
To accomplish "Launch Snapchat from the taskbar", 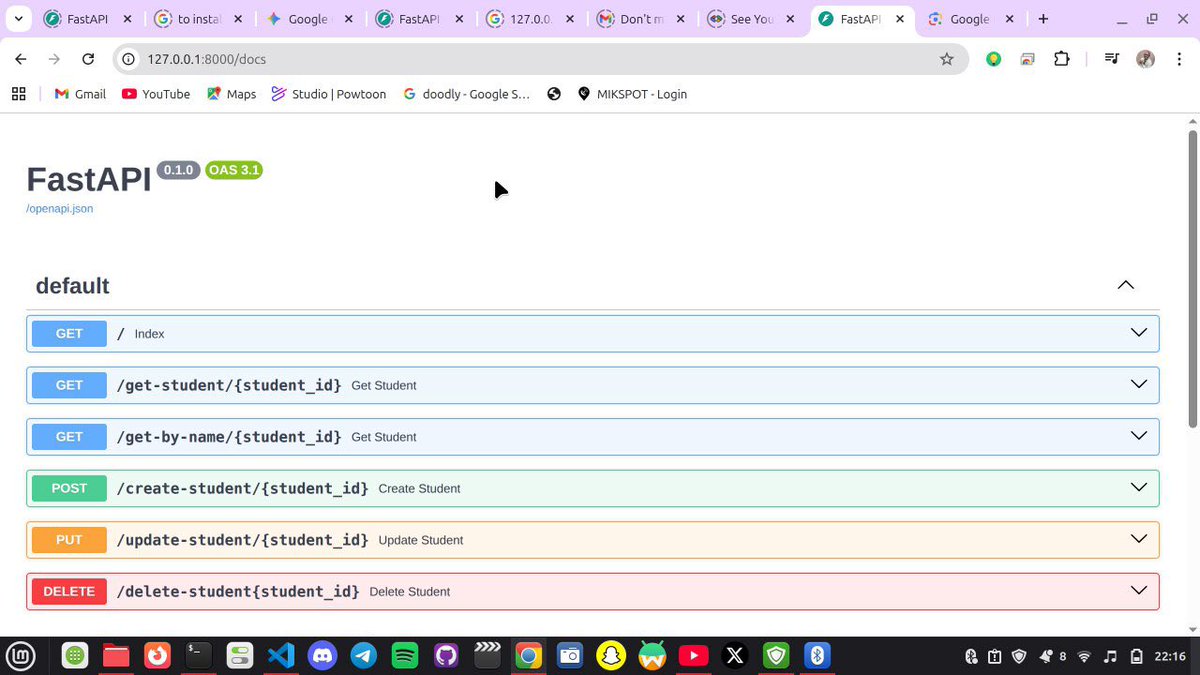I will click(610, 656).
